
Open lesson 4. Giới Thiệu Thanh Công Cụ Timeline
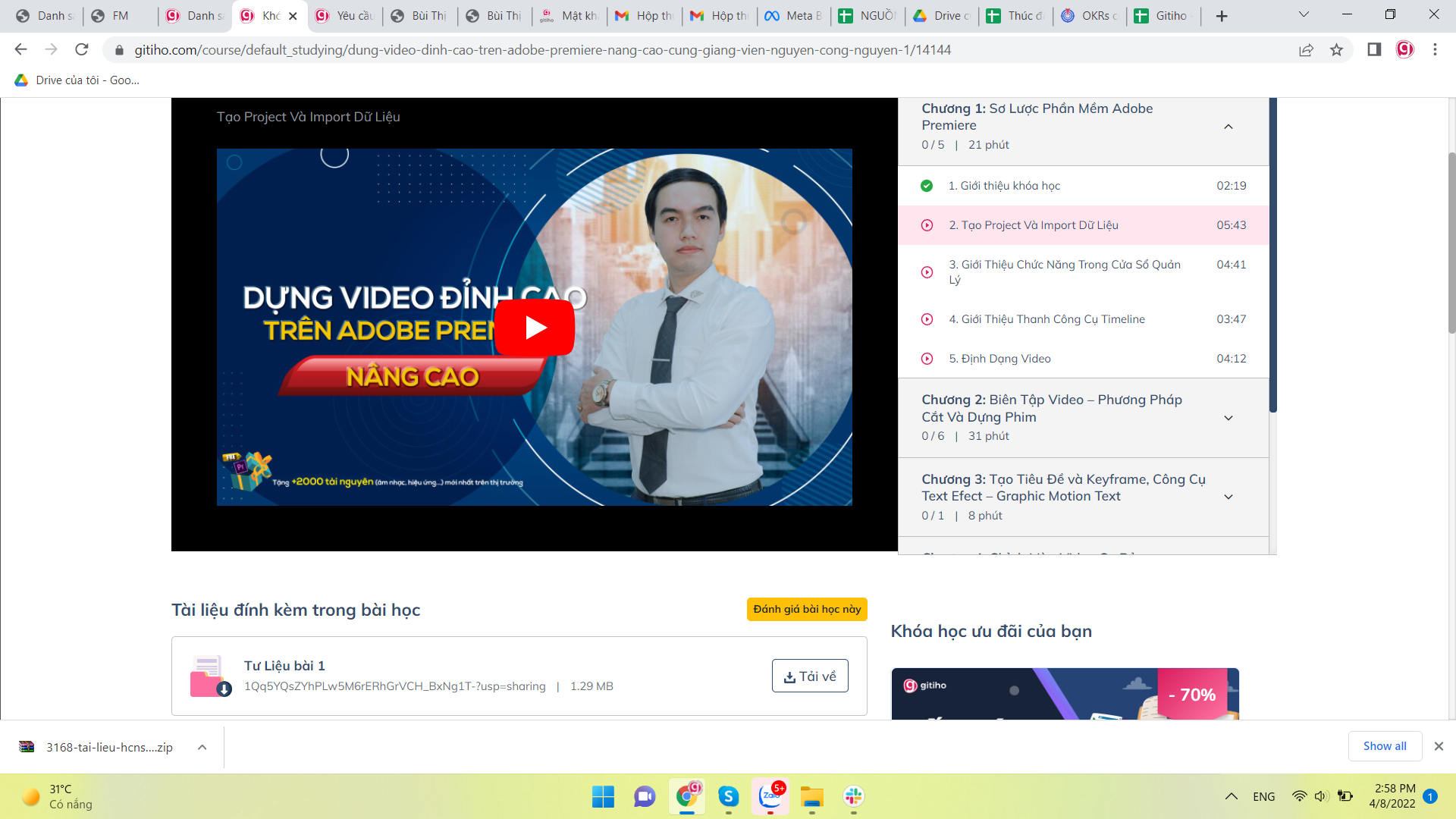(x=1083, y=319)
